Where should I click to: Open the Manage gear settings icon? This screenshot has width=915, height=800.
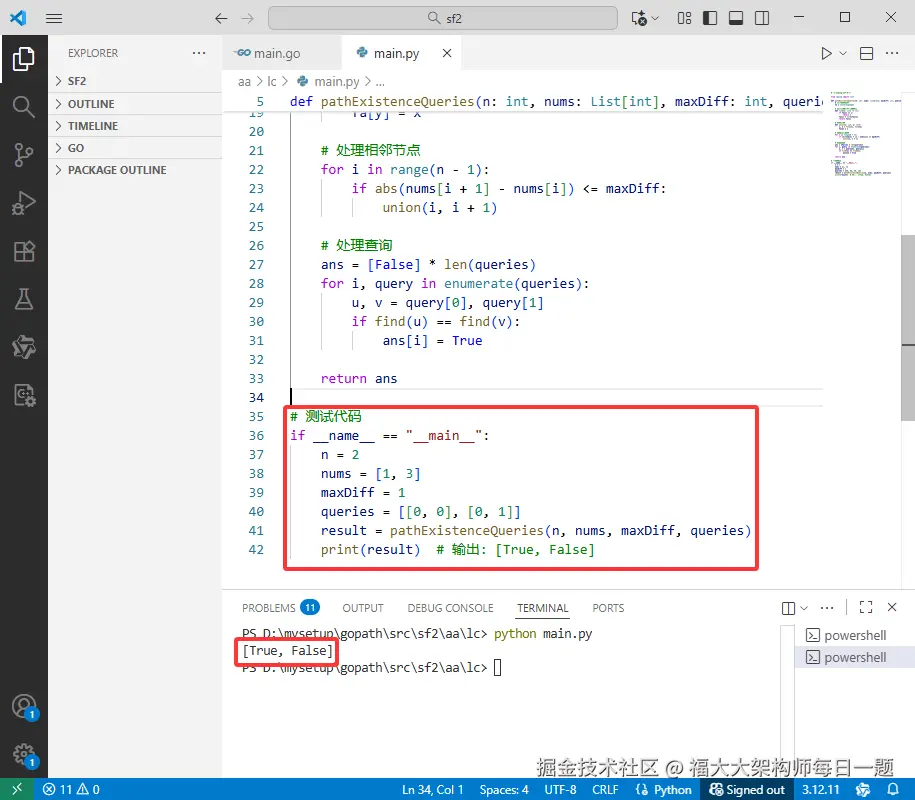coord(23,754)
